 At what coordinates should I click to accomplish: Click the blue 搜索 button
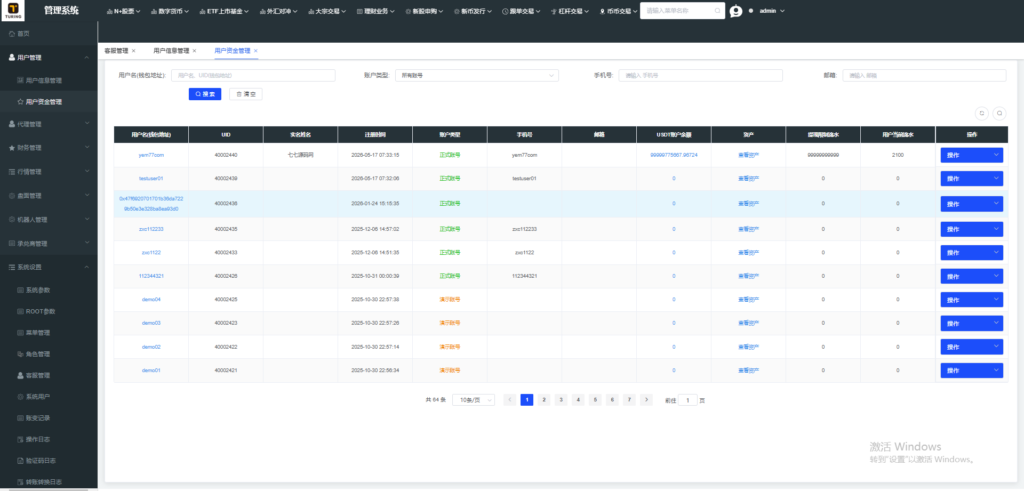(205, 94)
